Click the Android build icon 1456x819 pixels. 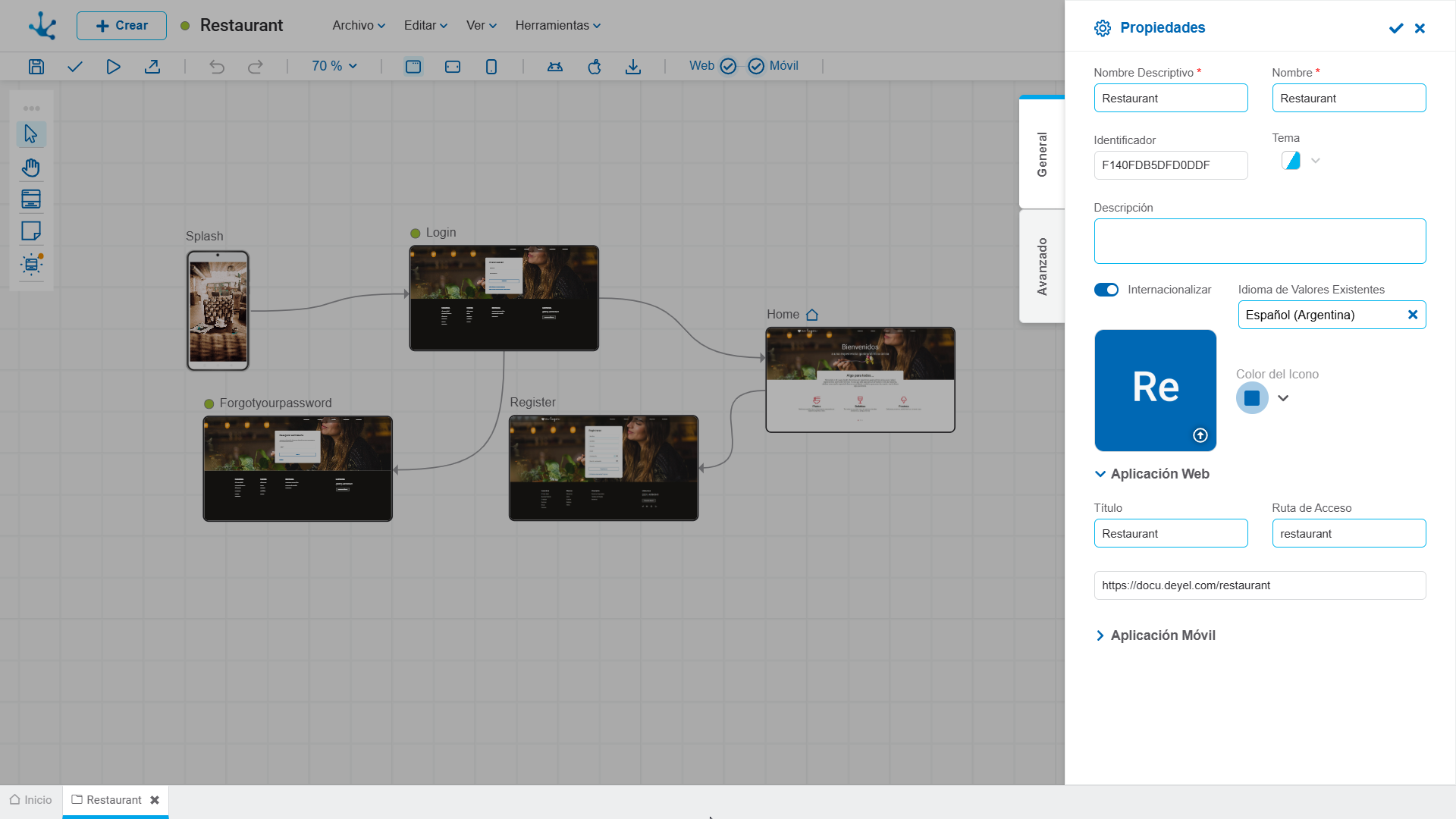click(x=555, y=67)
